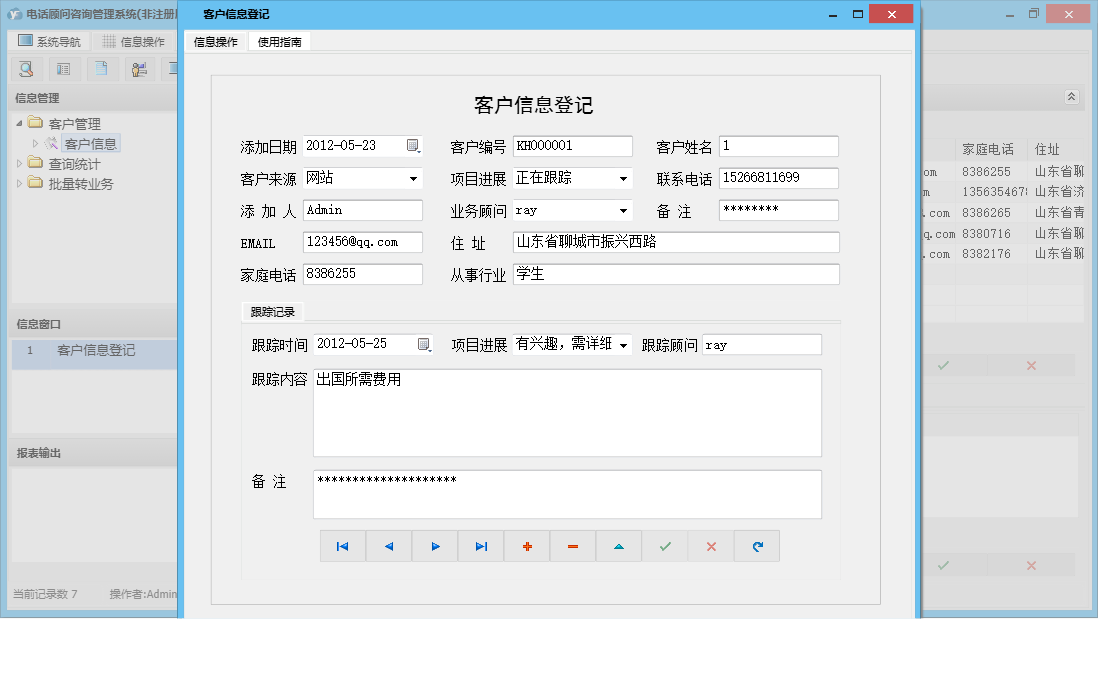Open the 客户来源 dropdown showing 网站
The height and width of the screenshot is (685, 1098).
(410, 177)
